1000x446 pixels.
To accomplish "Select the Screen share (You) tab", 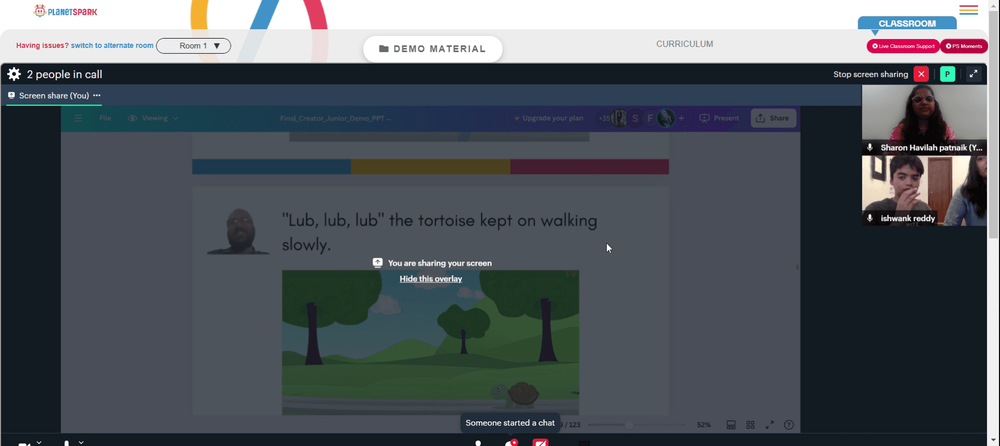I will pyautogui.click(x=54, y=96).
